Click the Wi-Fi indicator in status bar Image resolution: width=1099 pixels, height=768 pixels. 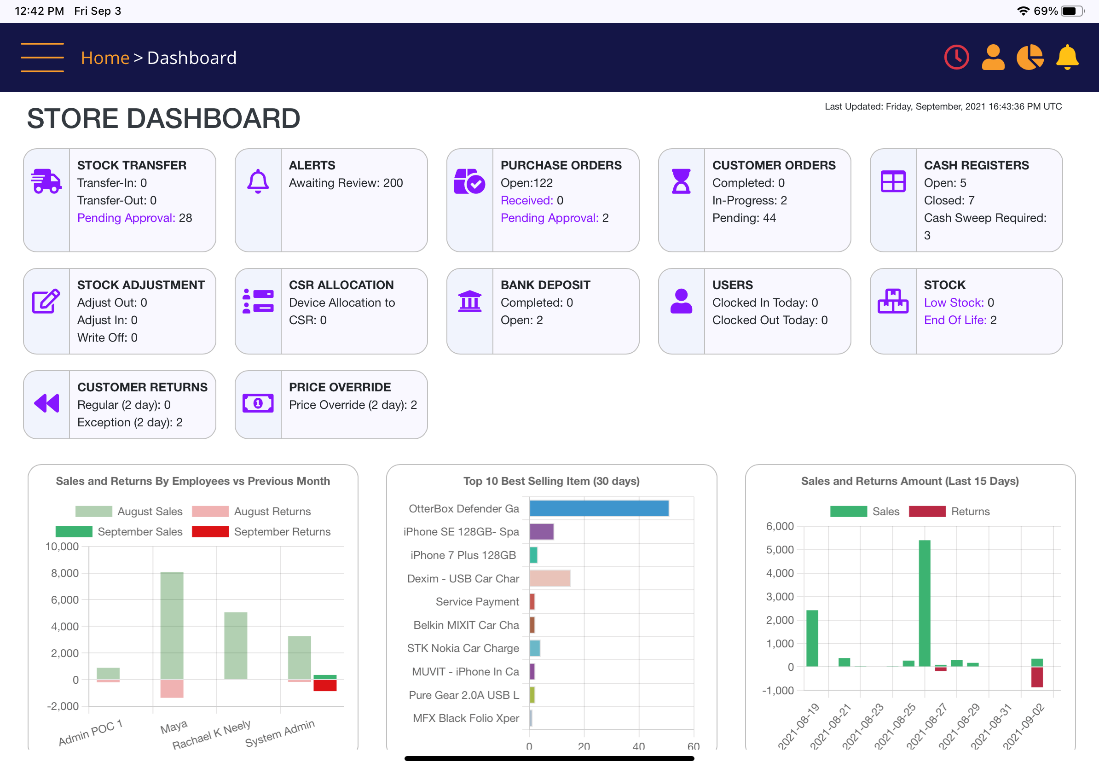[x=1023, y=11]
